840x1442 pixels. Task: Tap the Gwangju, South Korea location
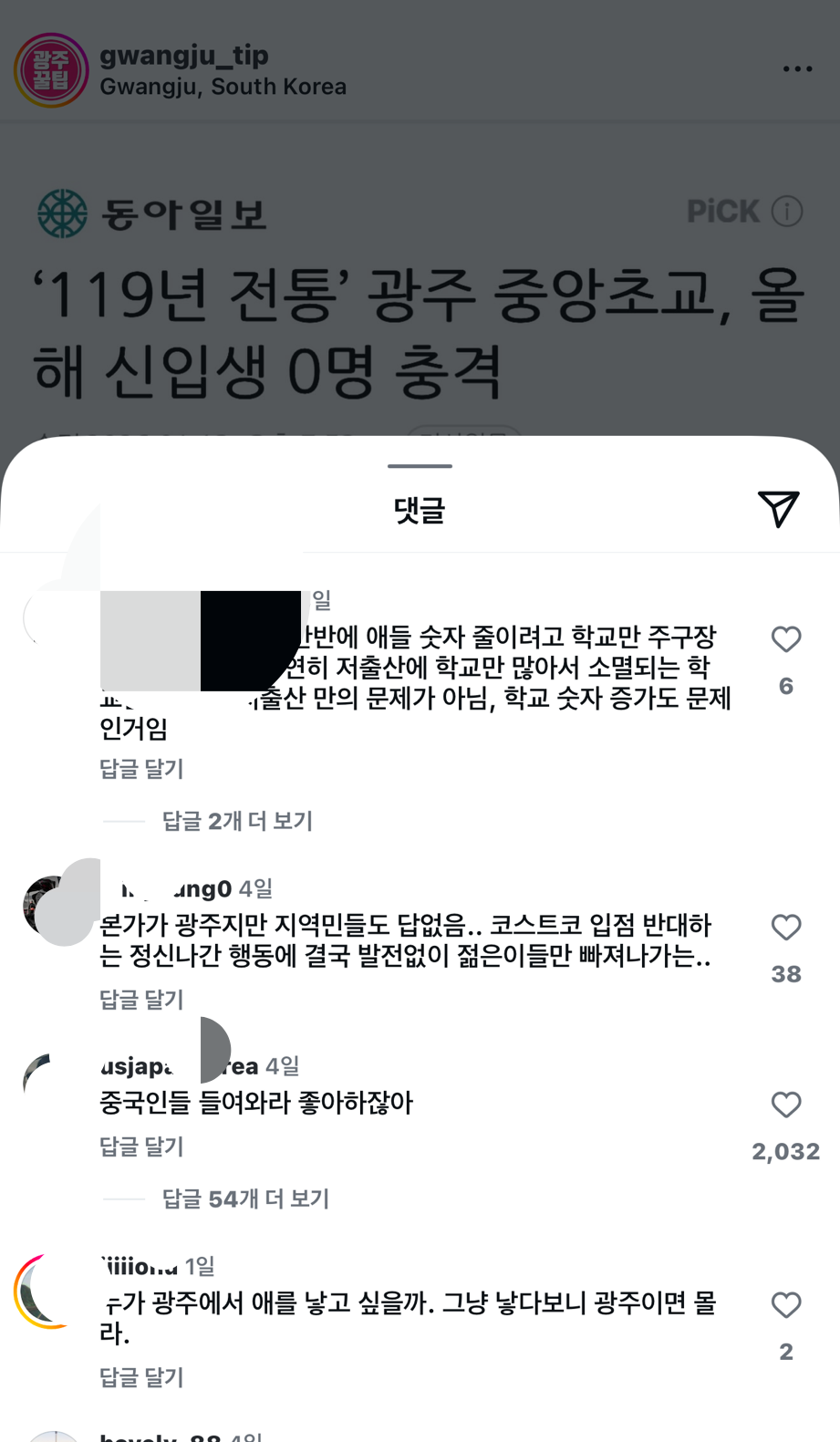(223, 87)
